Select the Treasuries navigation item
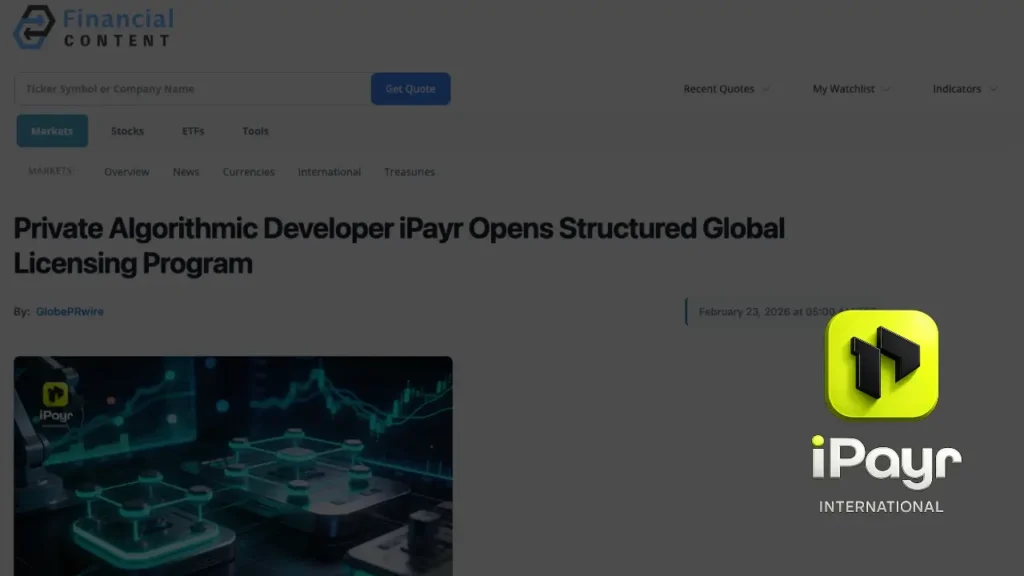 click(x=409, y=172)
